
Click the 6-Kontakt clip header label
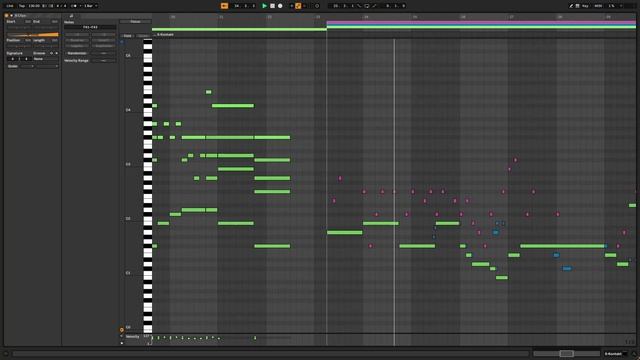coord(165,35)
